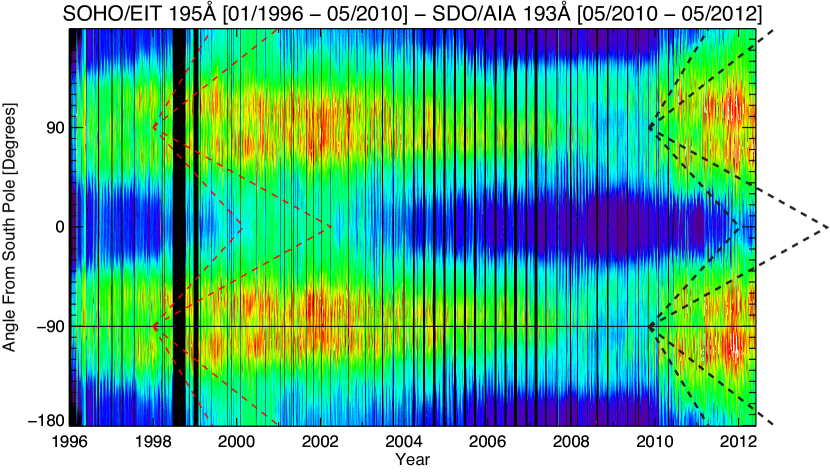Click the thick black vertical band at left
The height and width of the screenshot is (473, 830).
pyautogui.click(x=179, y=227)
